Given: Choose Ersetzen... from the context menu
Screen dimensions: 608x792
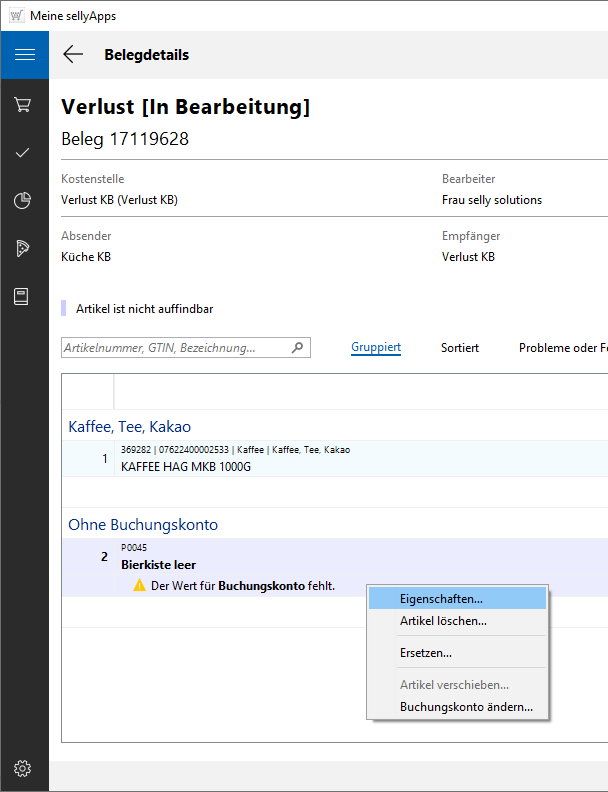Looking at the screenshot, I should pos(426,653).
